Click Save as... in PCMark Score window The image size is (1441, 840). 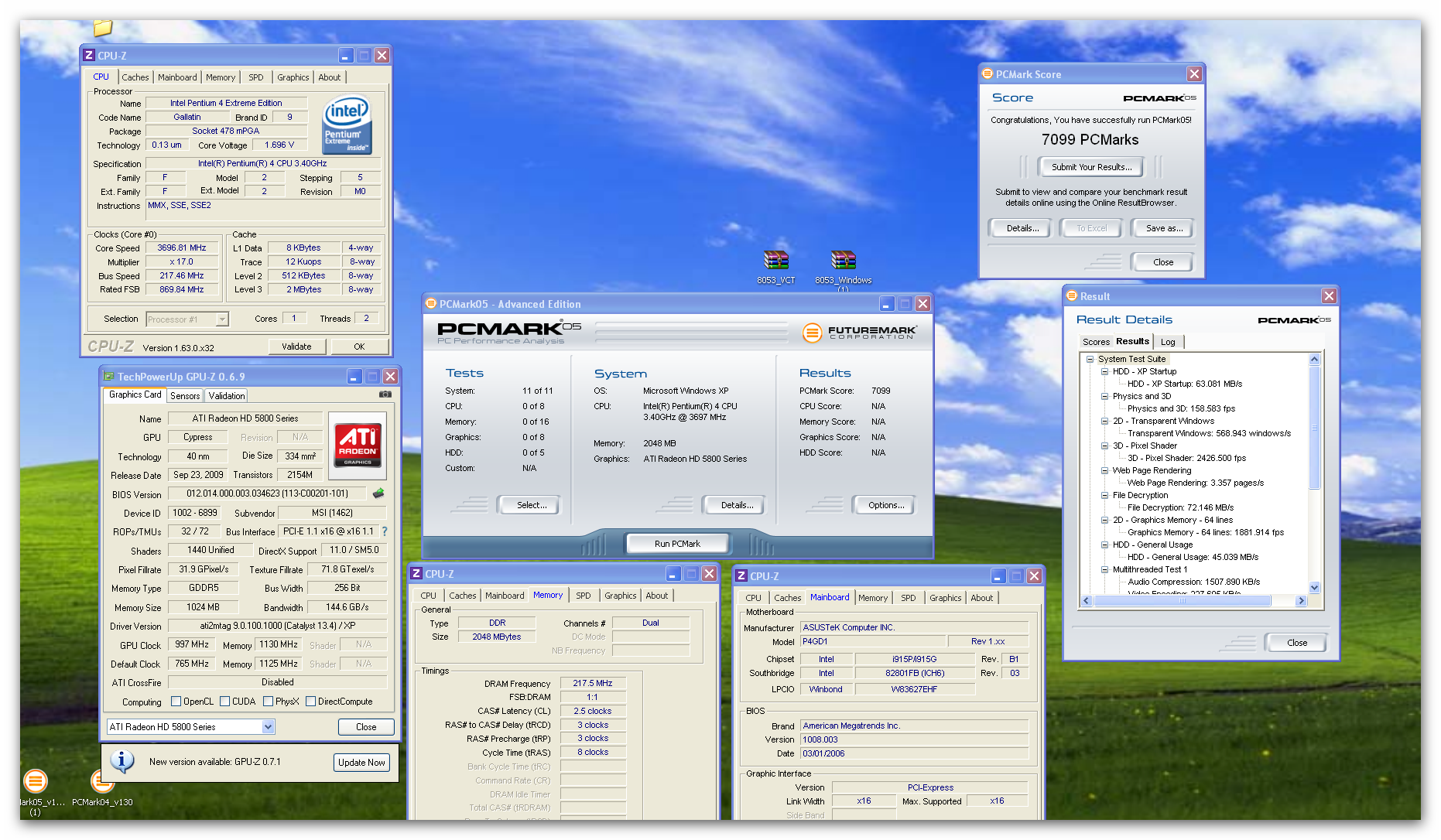[x=1164, y=228]
